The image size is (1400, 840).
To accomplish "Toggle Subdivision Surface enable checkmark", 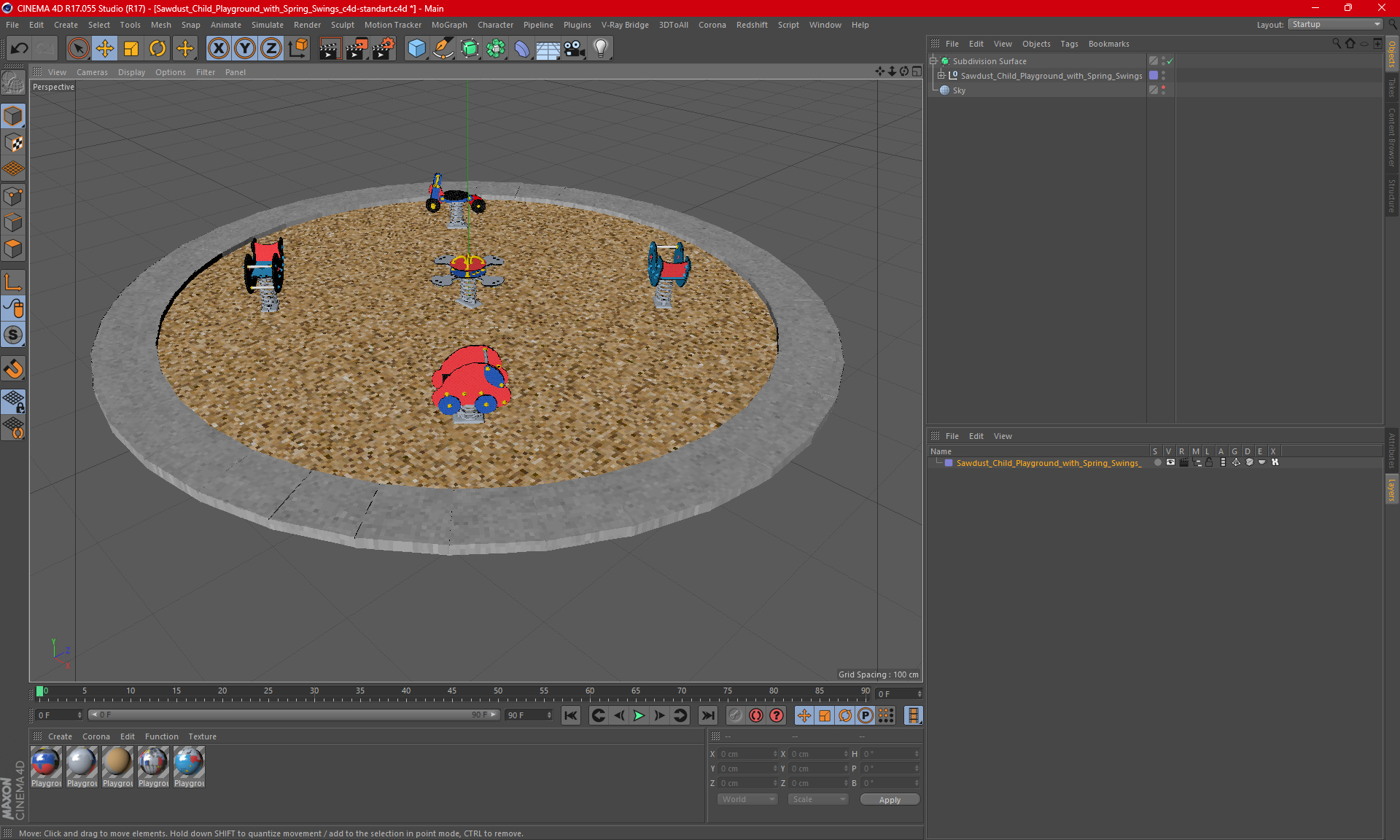I will pyautogui.click(x=1170, y=61).
